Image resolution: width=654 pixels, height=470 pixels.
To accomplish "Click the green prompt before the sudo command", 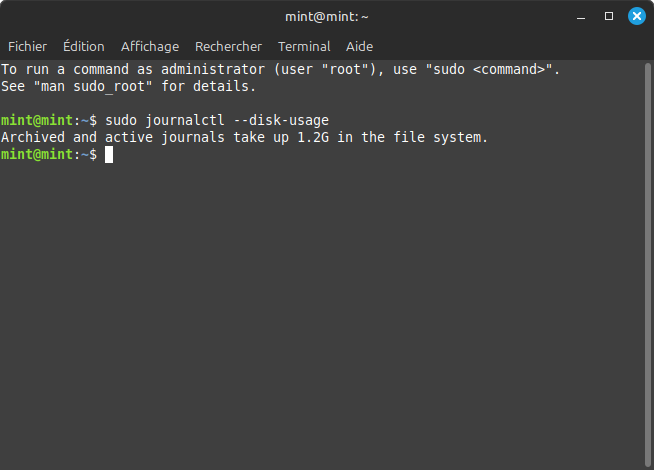I will click(x=36, y=121).
